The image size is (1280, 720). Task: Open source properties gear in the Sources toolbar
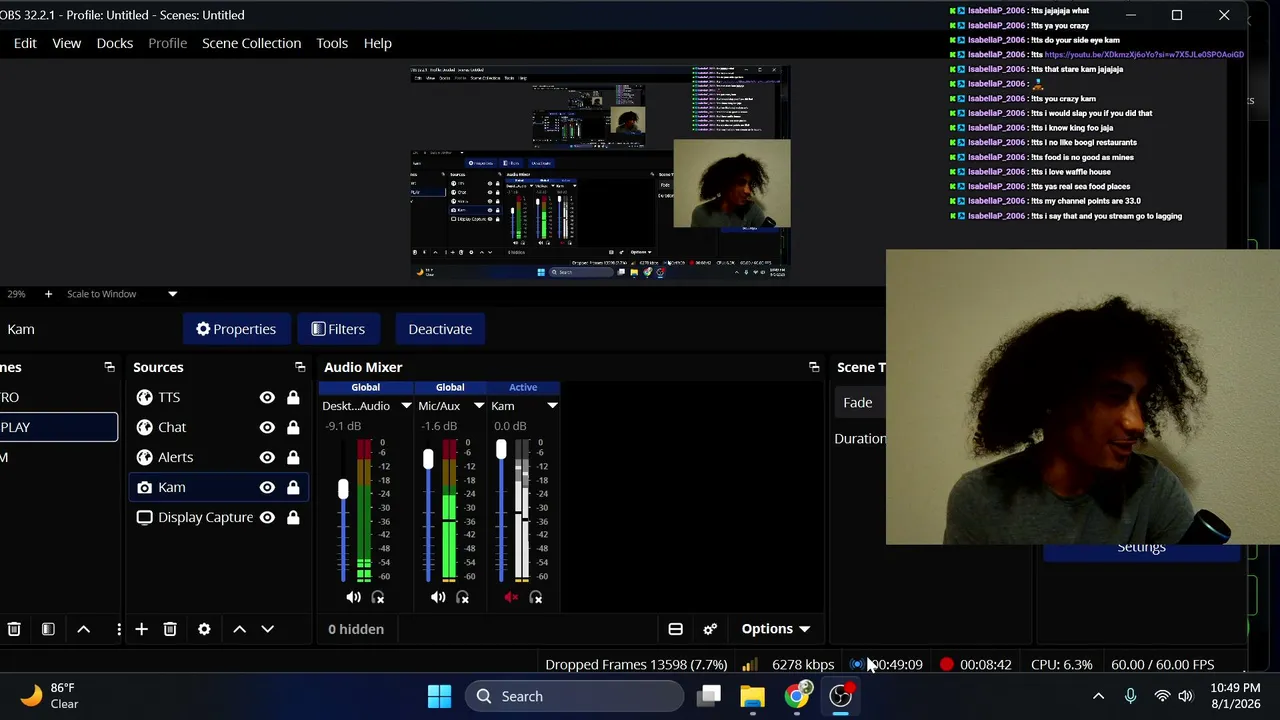tap(204, 629)
